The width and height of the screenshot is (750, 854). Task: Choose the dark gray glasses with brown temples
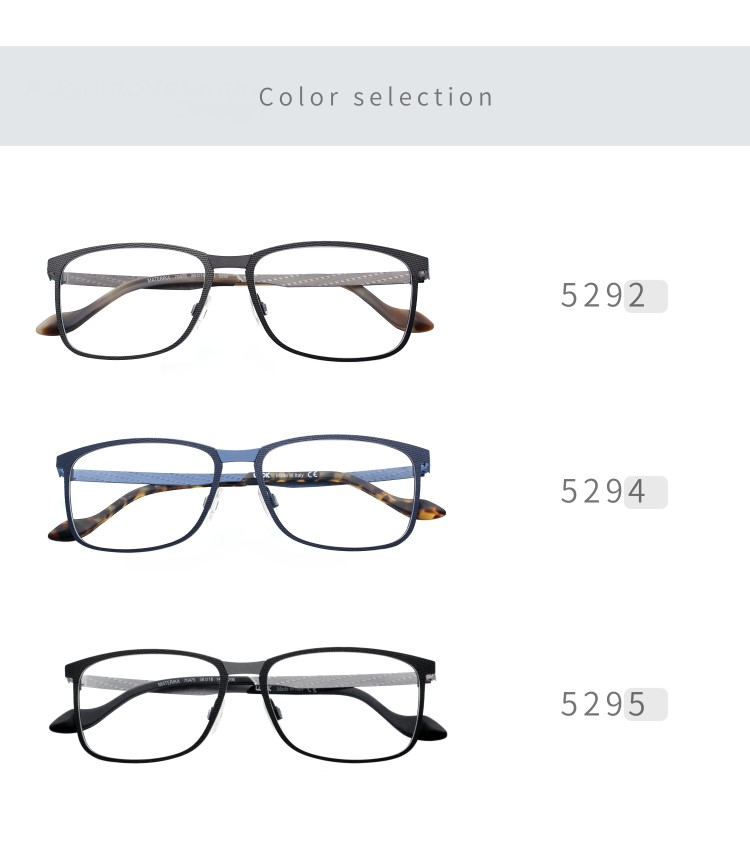point(235,301)
